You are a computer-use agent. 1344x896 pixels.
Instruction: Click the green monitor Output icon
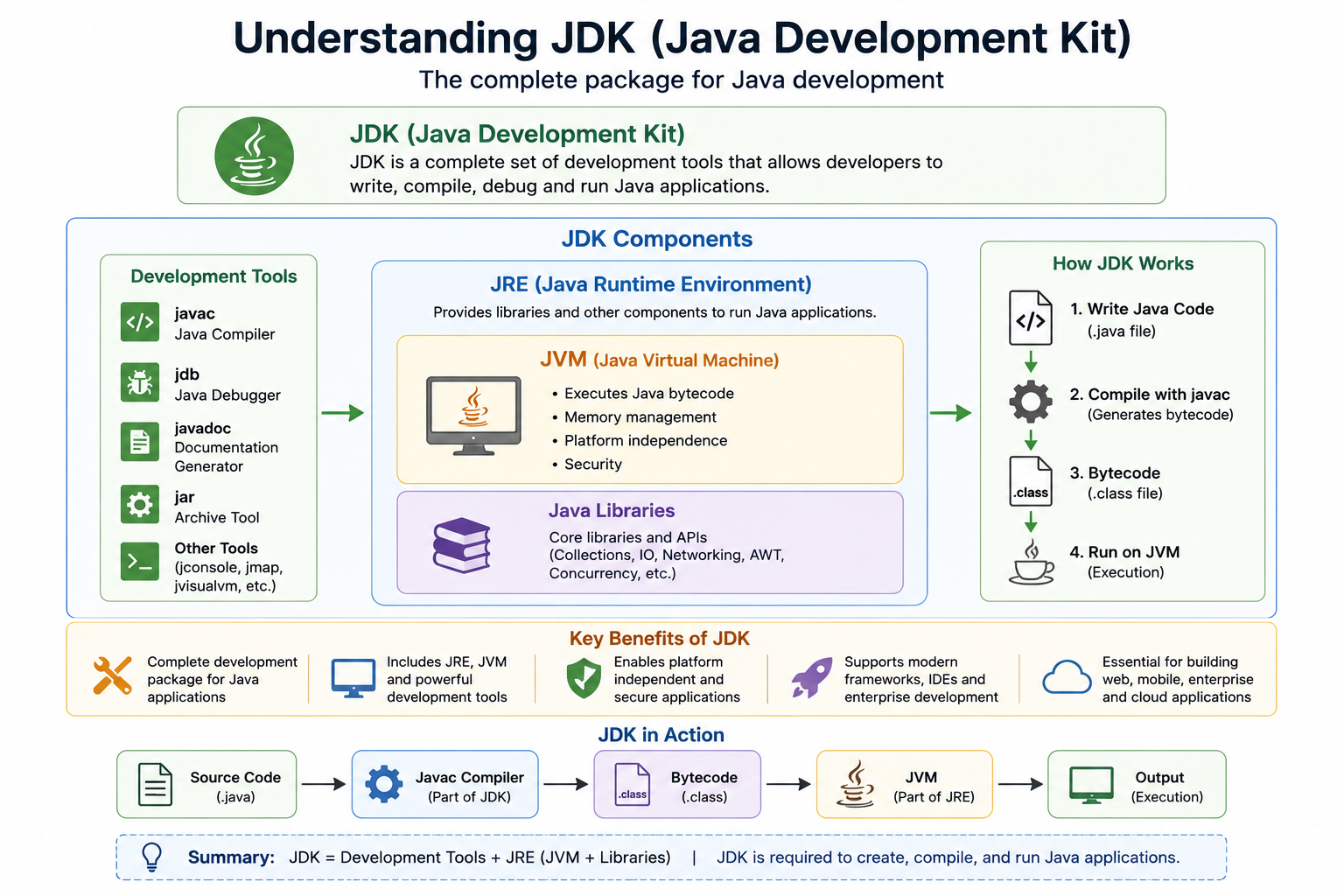pos(1091,785)
